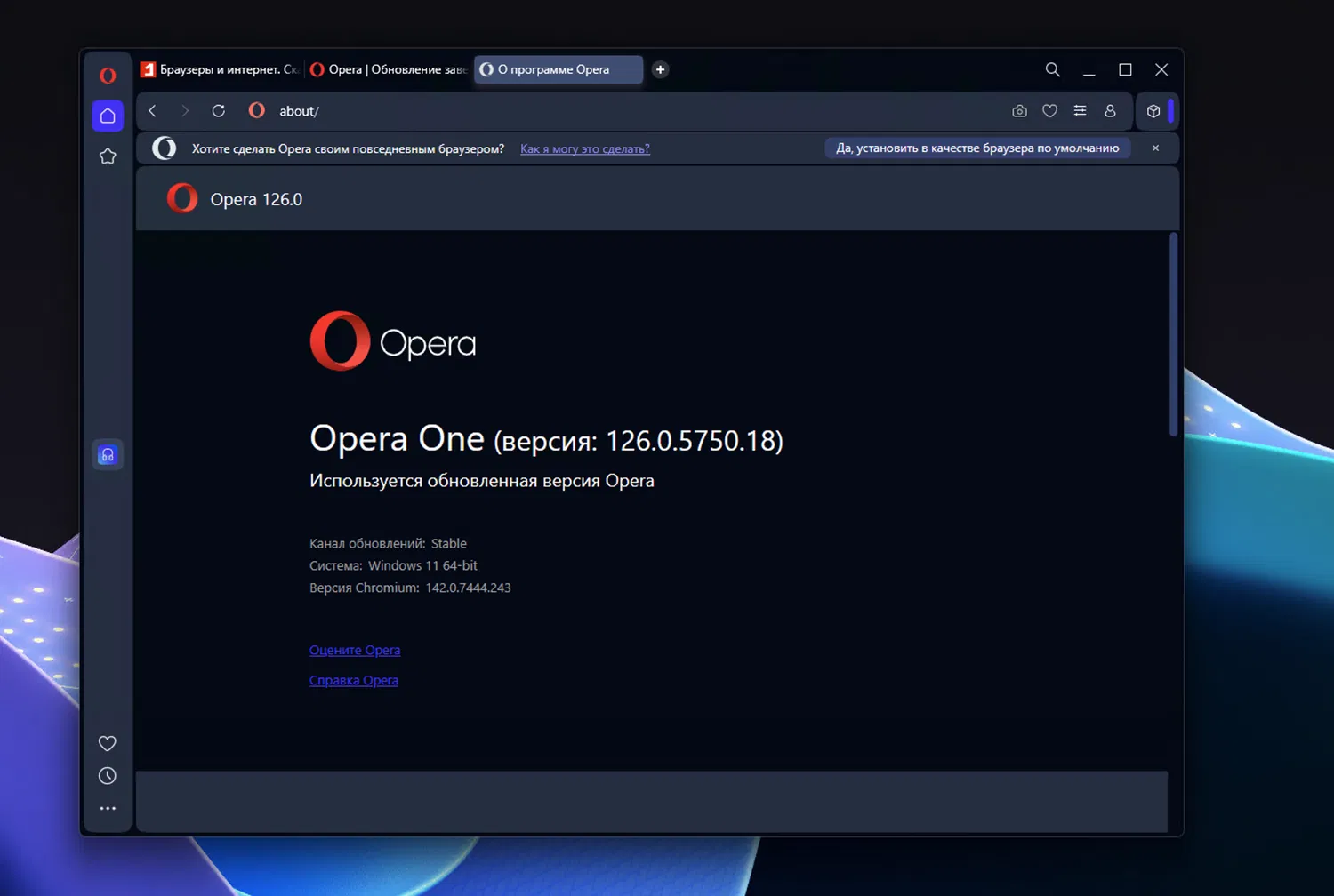This screenshot has height=896, width=1334.
Task: Open the extensions cube icon
Action: (x=1153, y=111)
